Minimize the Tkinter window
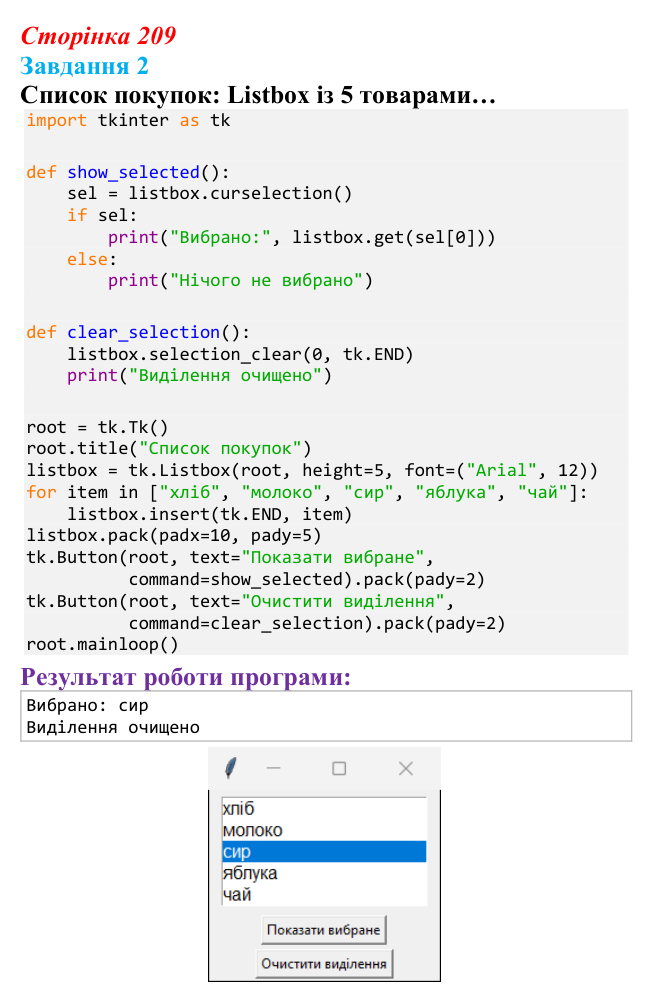The height and width of the screenshot is (1002, 649). pyautogui.click(x=273, y=768)
